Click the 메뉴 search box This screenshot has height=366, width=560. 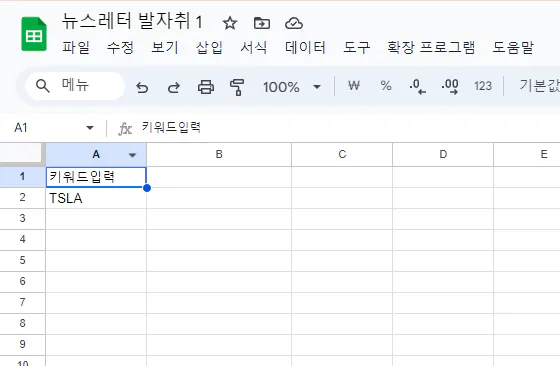(75, 86)
